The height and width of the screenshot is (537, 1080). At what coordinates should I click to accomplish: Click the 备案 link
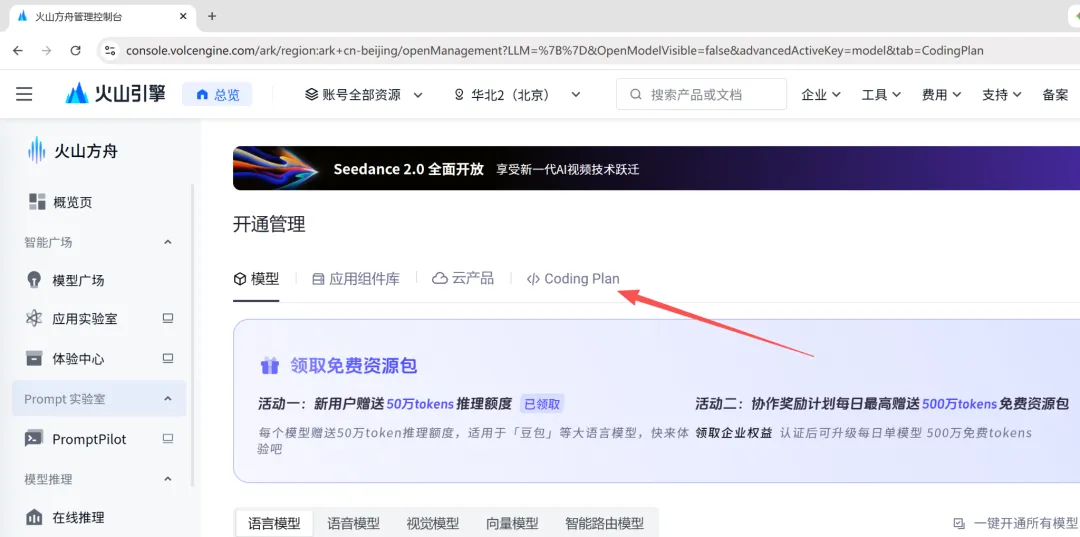click(1055, 94)
